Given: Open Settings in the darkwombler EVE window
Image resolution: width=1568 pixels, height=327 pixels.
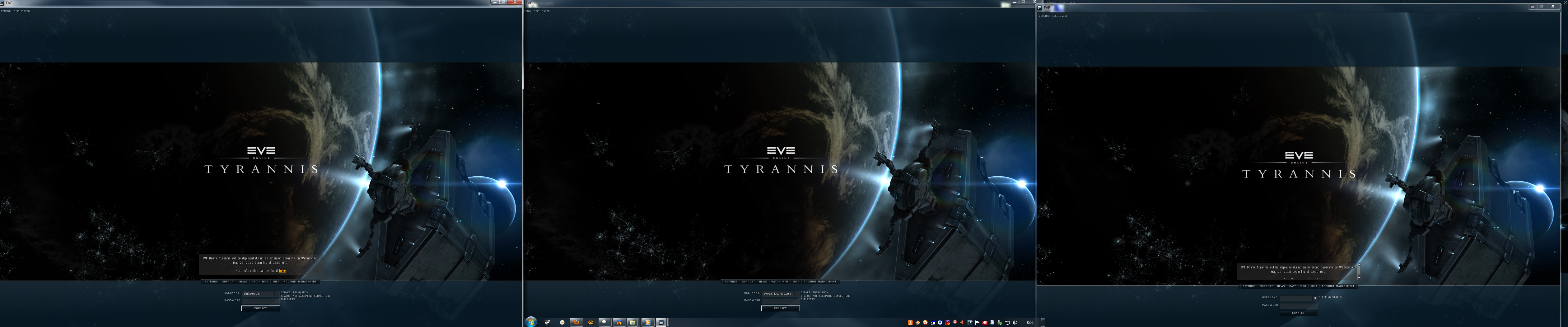Looking at the screenshot, I should [x=211, y=281].
